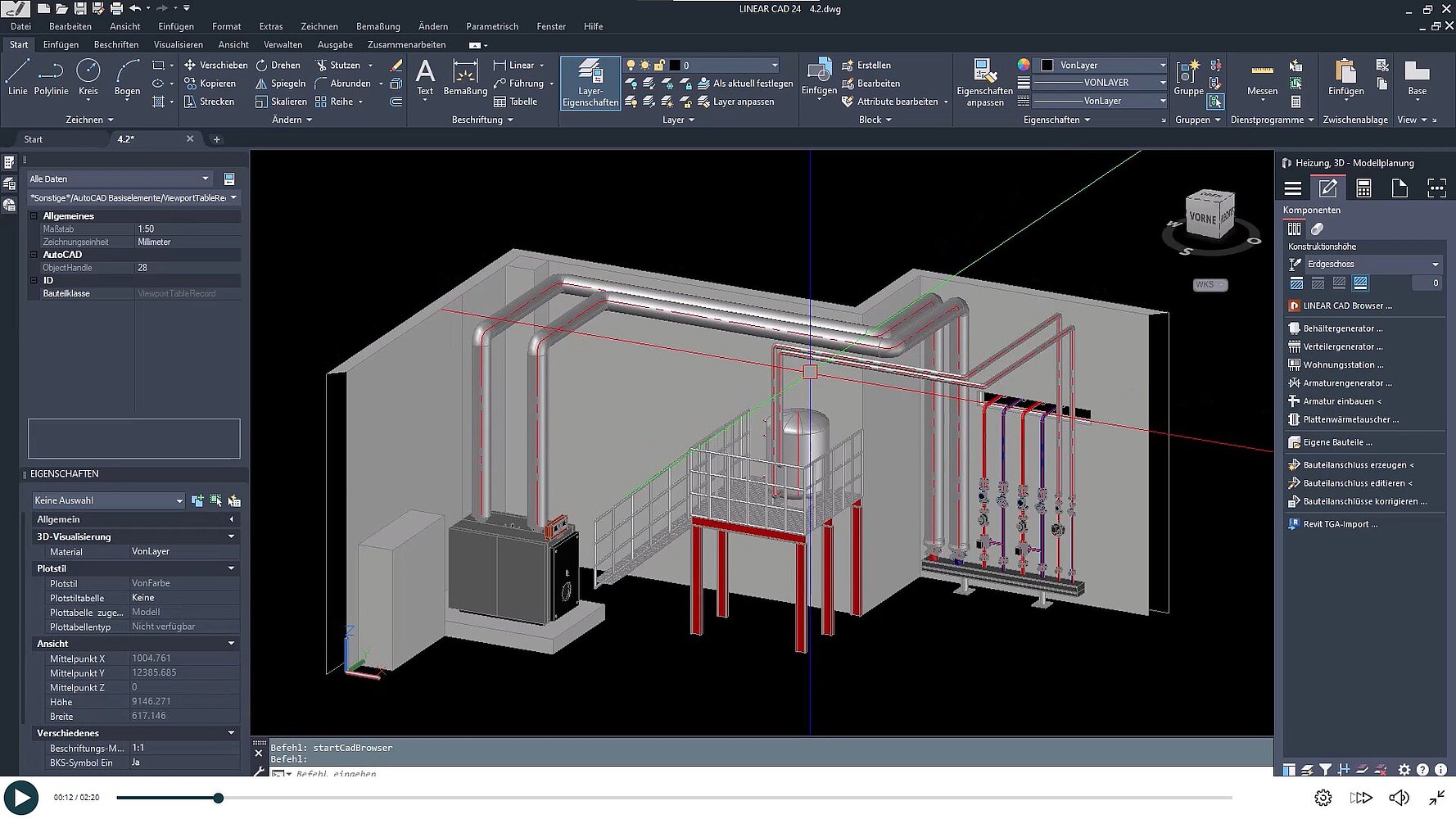The image size is (1456, 819).
Task: Open the Bemaßung menu
Action: 378,26
